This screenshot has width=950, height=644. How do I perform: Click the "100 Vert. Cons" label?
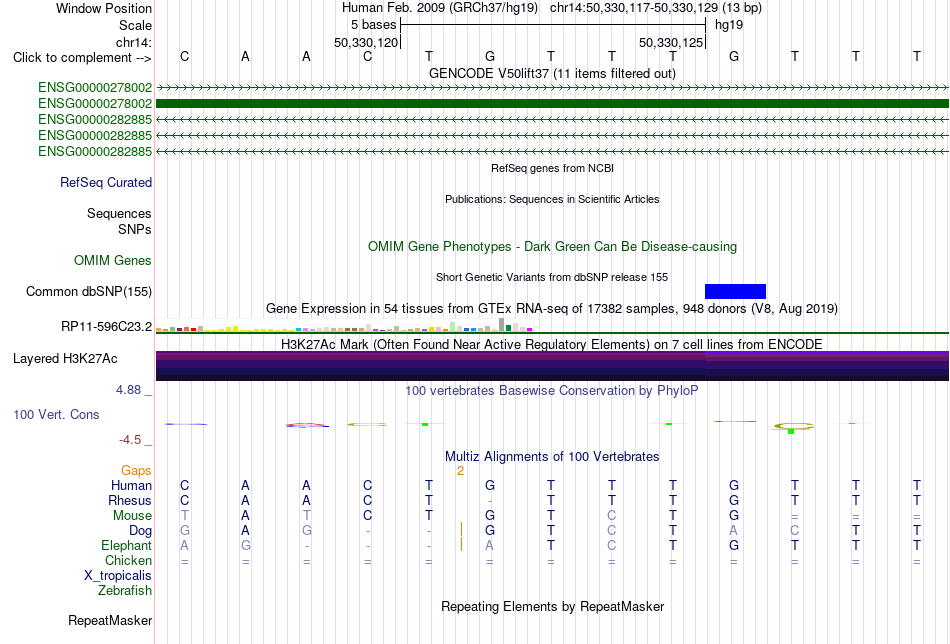tap(56, 414)
